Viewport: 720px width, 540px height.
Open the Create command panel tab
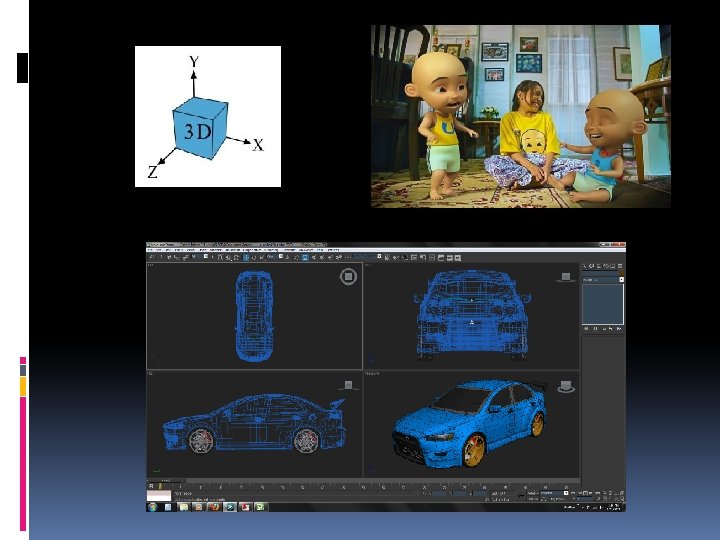click(584, 266)
